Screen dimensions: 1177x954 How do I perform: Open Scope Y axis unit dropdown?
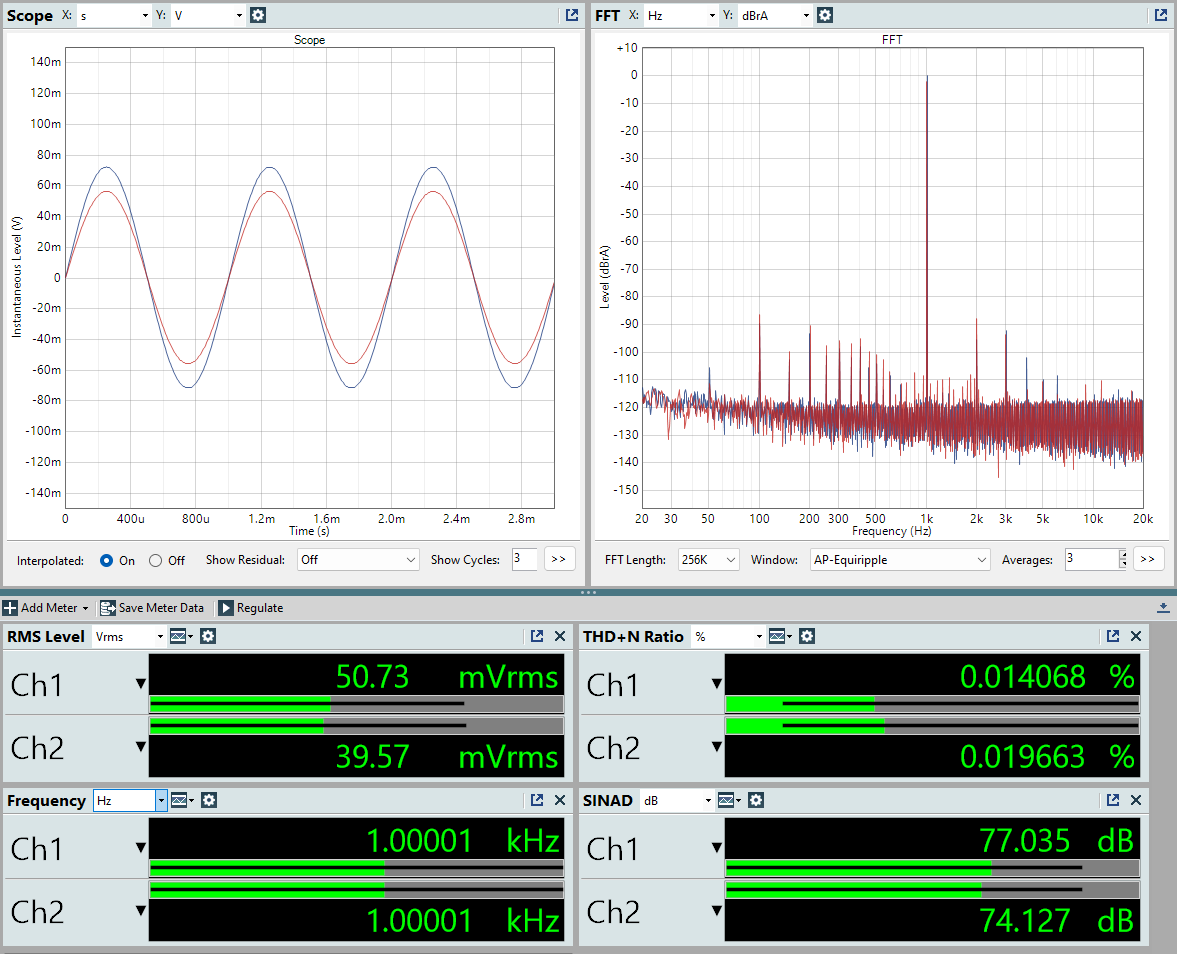[x=209, y=15]
